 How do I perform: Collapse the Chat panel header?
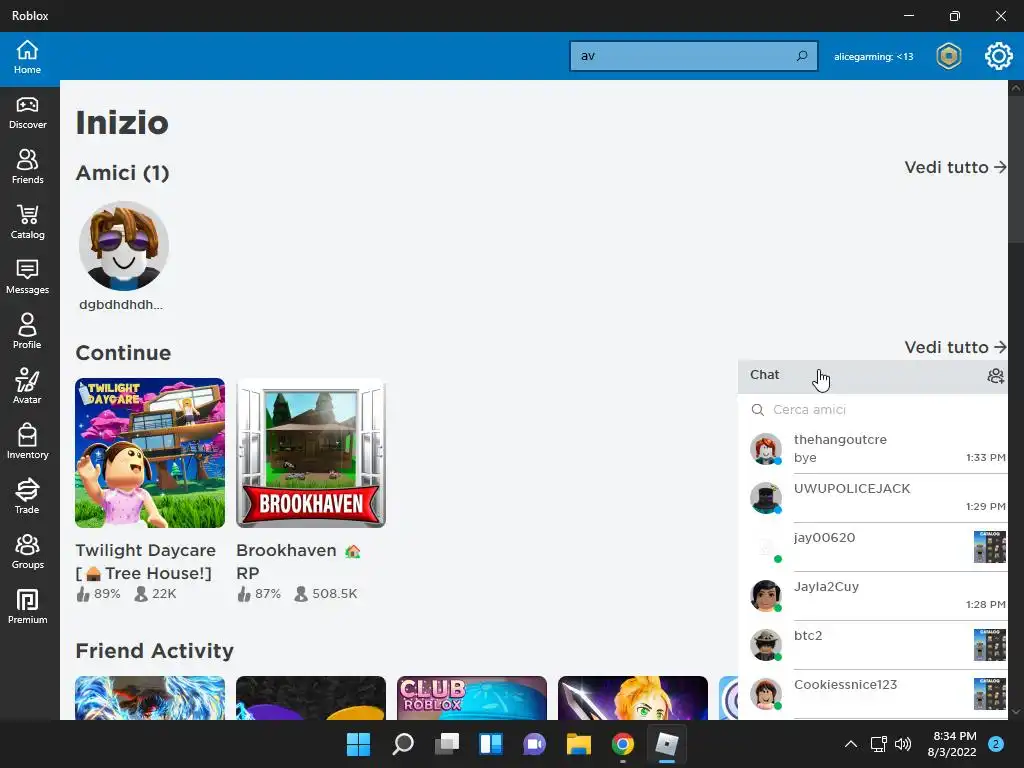(872, 376)
